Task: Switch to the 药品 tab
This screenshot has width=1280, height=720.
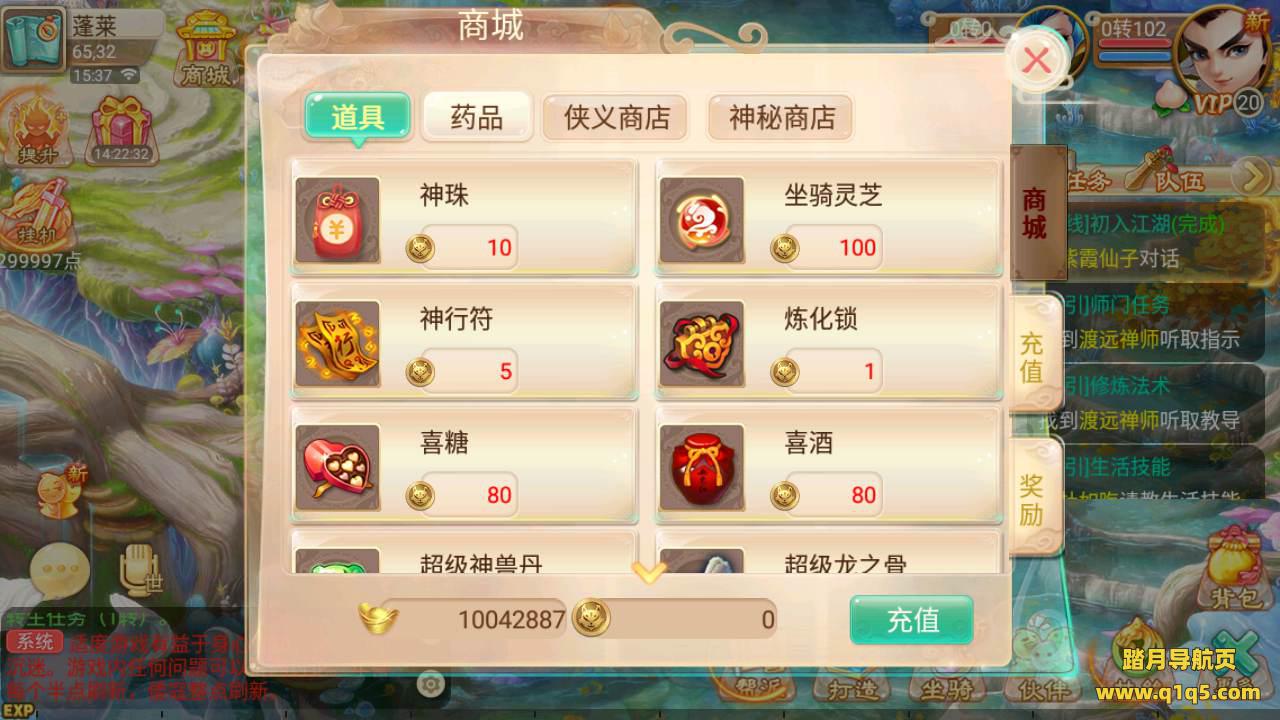Action: click(x=477, y=117)
